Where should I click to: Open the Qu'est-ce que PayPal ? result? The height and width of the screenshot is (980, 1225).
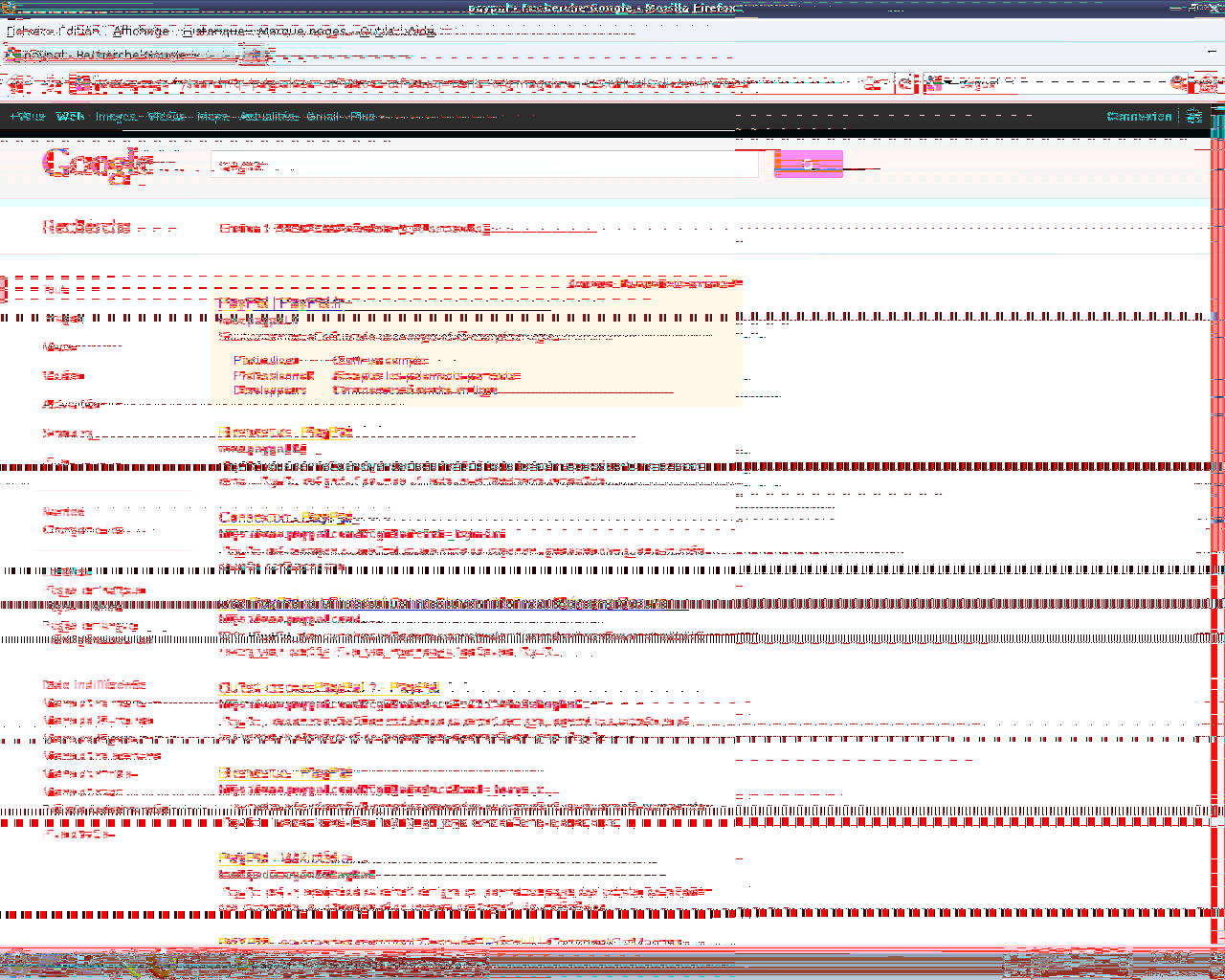pos(329,688)
